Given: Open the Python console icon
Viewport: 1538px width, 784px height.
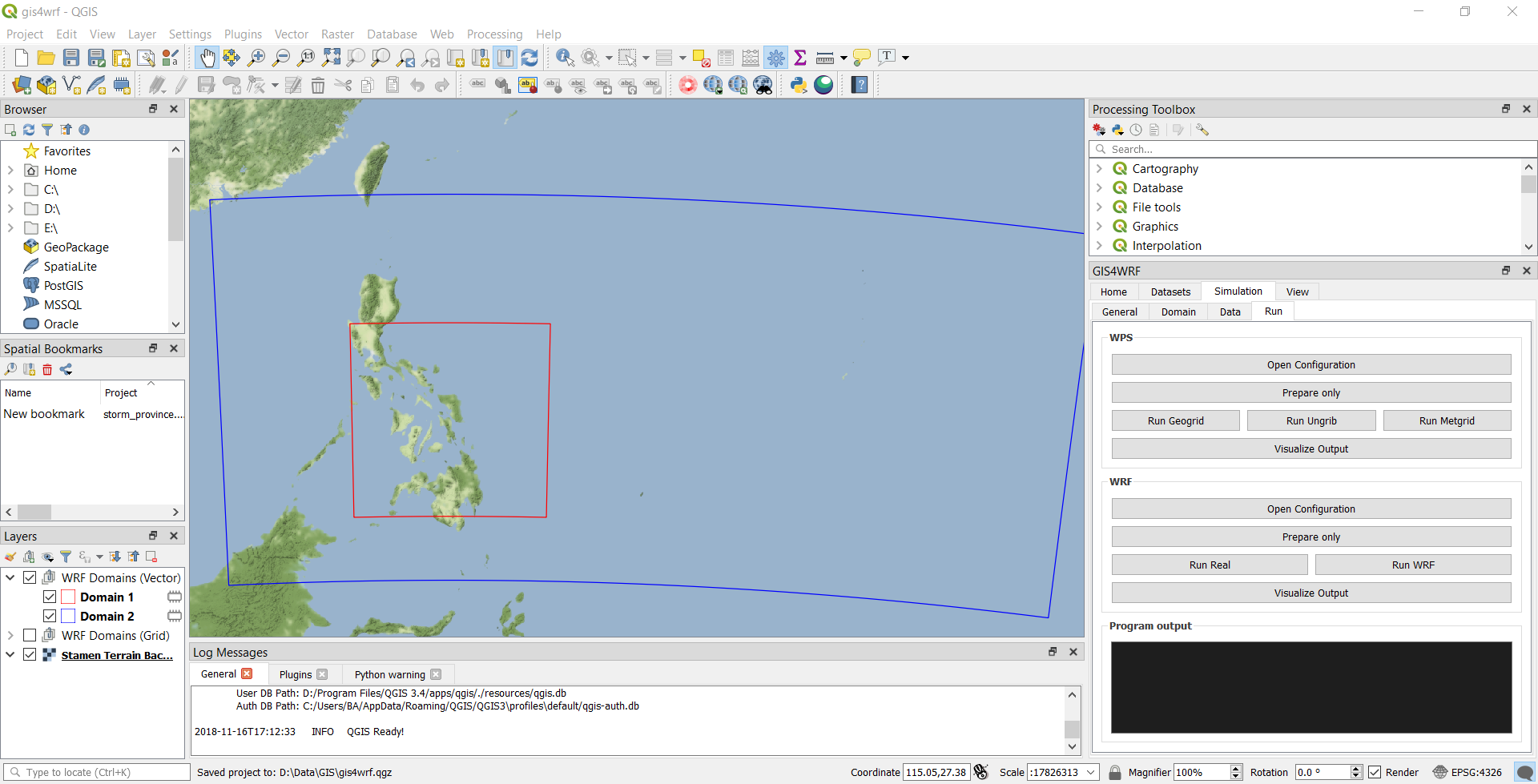Looking at the screenshot, I should (799, 85).
